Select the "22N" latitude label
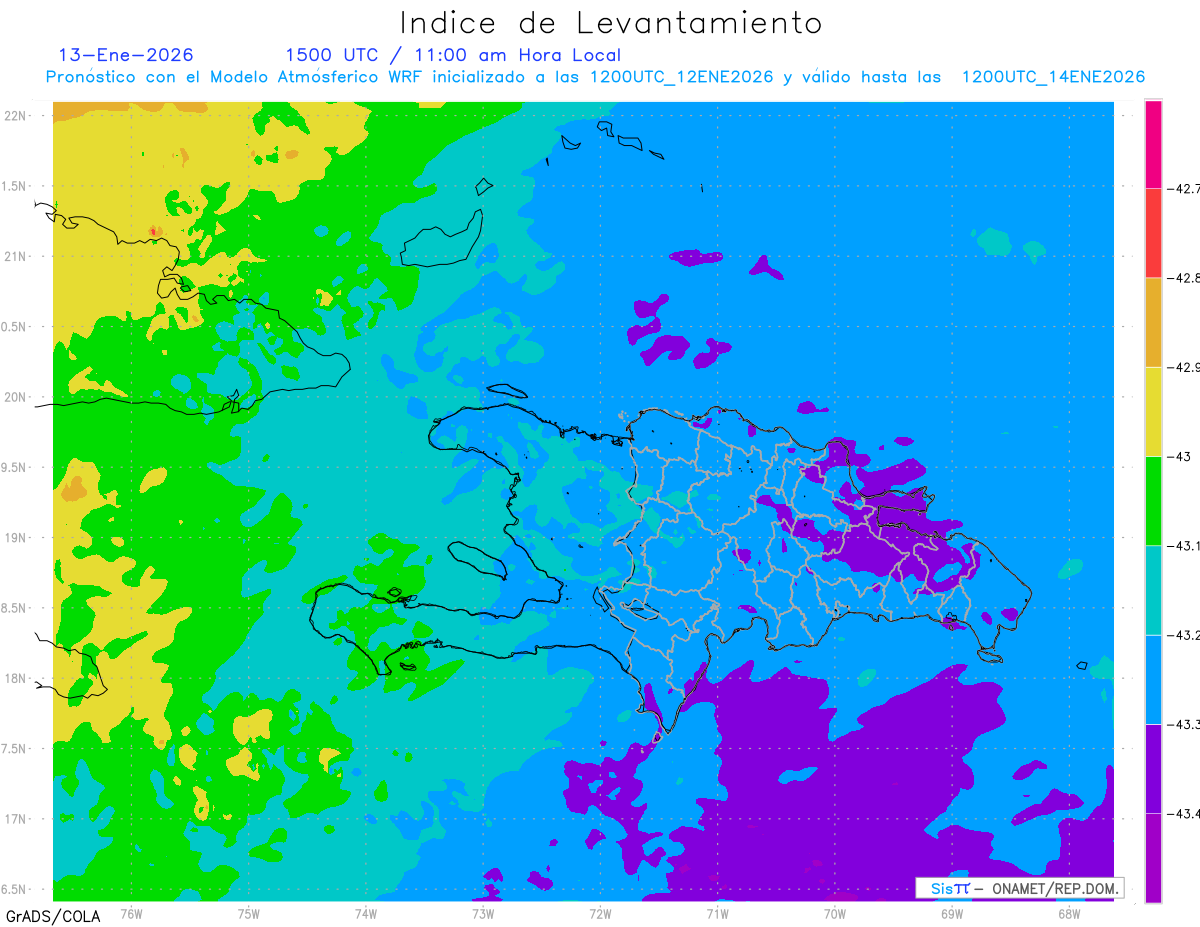Image resolution: width=1200 pixels, height=927 pixels. 16,115
